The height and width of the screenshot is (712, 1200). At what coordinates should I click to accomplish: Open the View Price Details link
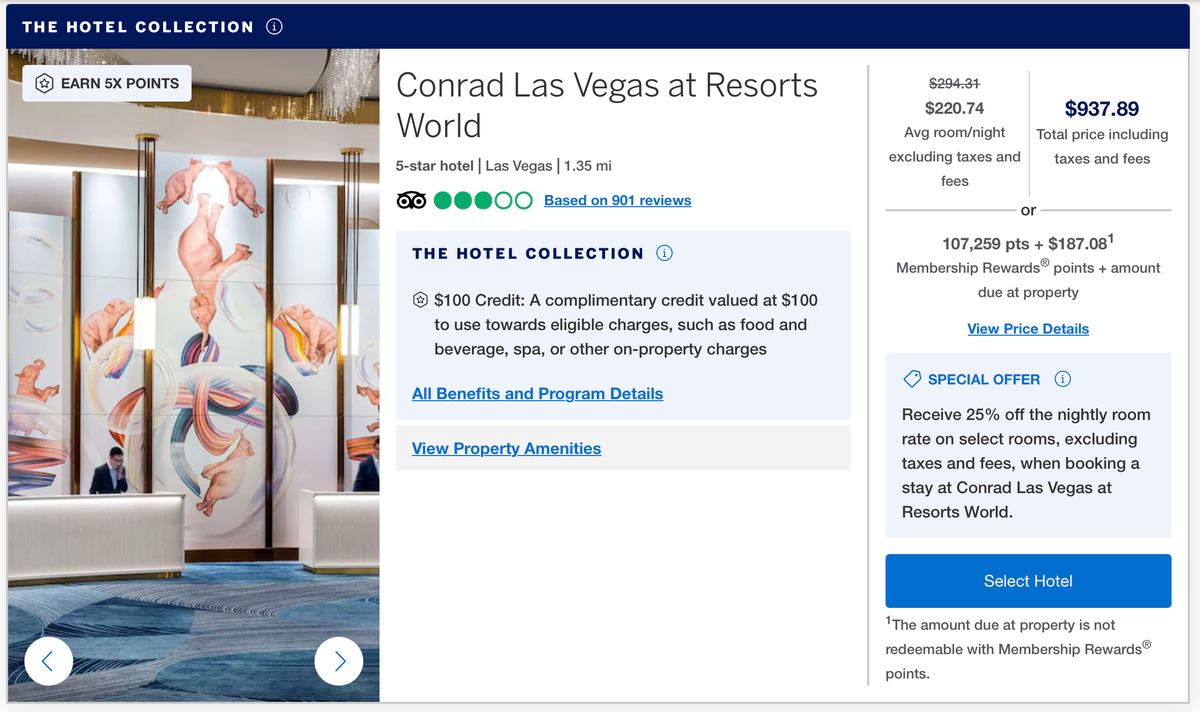[1027, 328]
